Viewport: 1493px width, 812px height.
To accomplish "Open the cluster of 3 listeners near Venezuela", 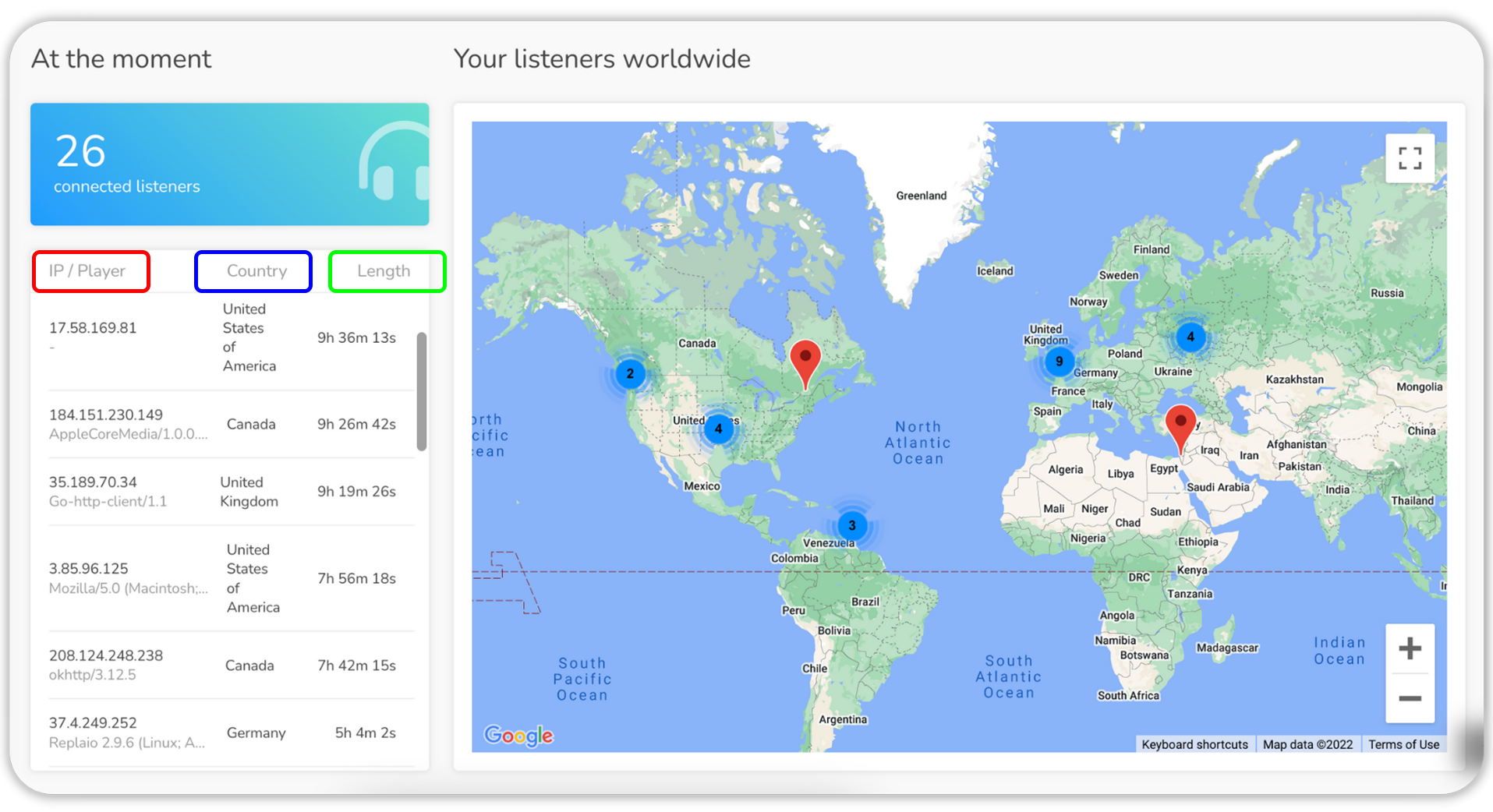I will point(851,525).
